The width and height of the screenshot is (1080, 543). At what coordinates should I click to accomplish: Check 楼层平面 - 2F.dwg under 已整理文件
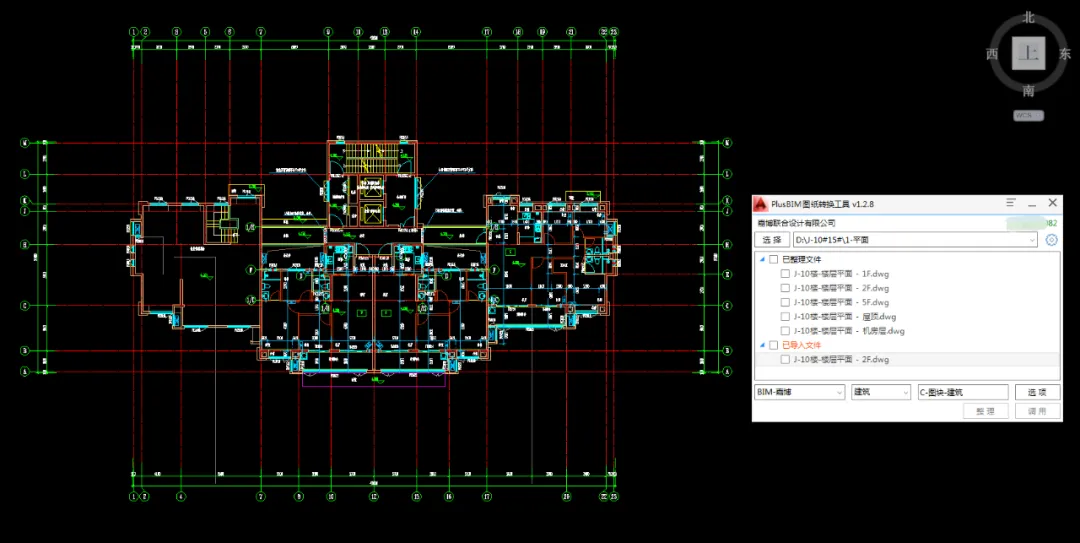click(x=785, y=288)
